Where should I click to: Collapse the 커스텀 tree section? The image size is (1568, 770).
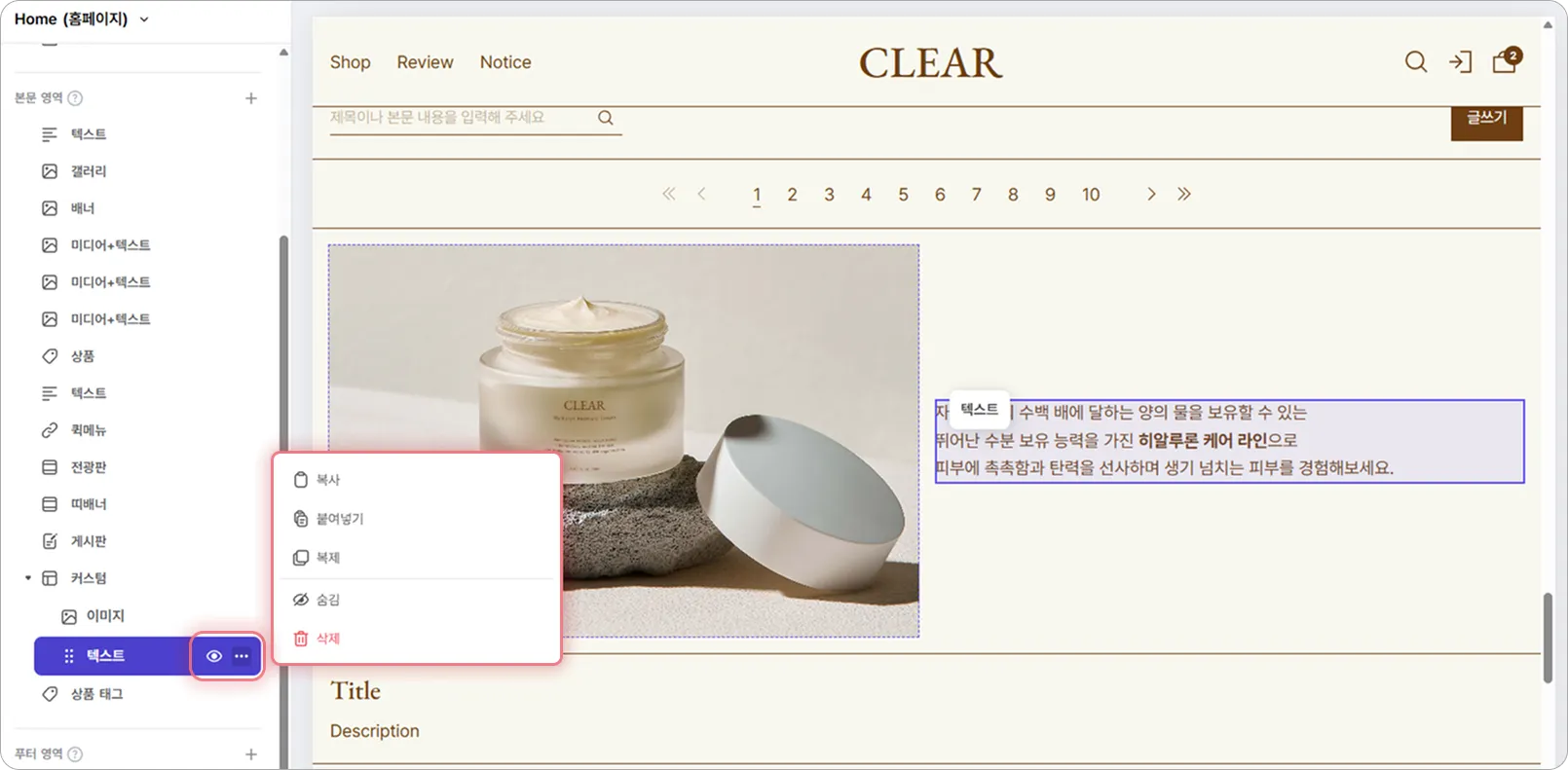tap(28, 578)
